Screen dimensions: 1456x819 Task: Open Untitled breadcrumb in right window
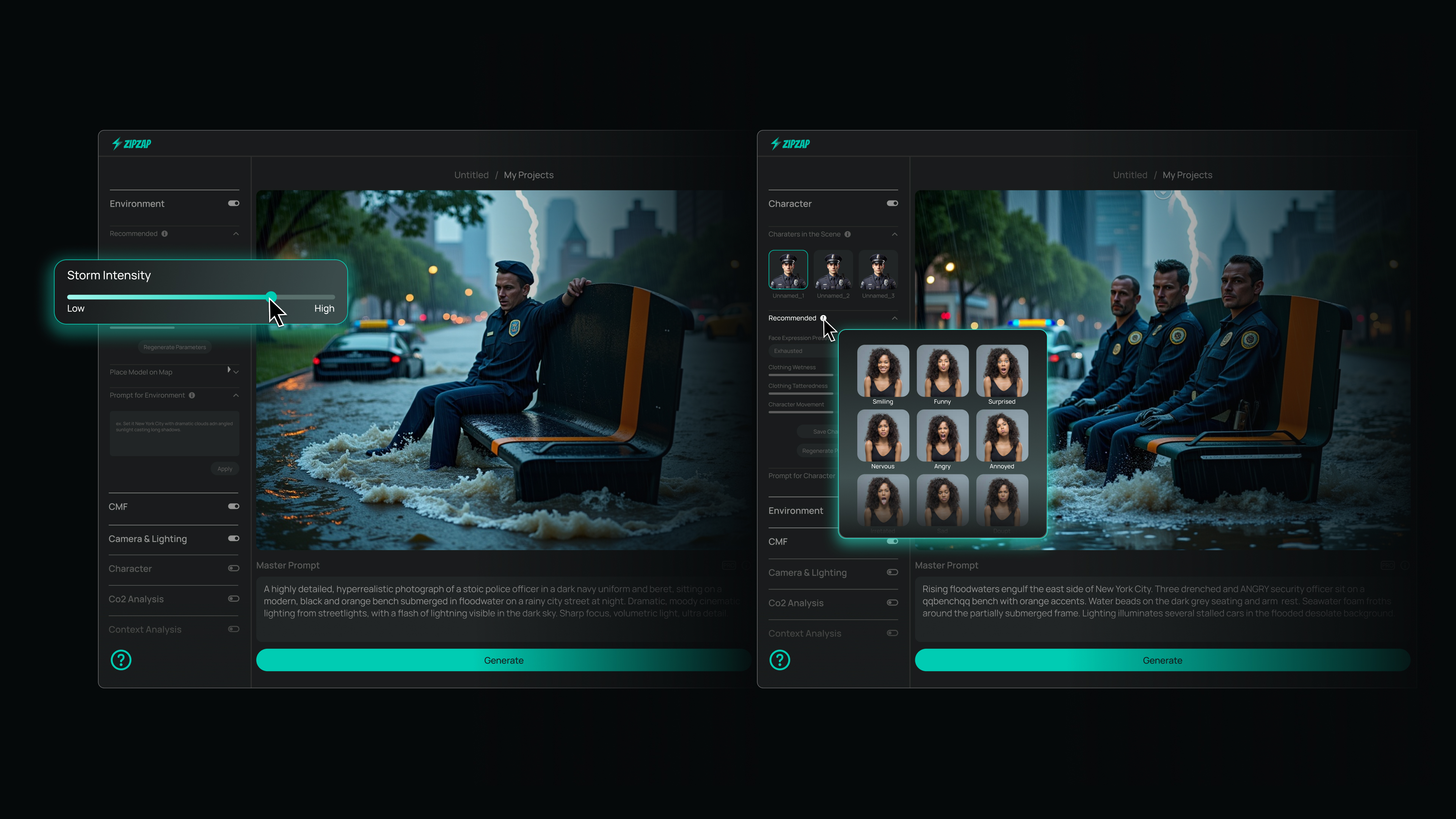pos(1130,175)
